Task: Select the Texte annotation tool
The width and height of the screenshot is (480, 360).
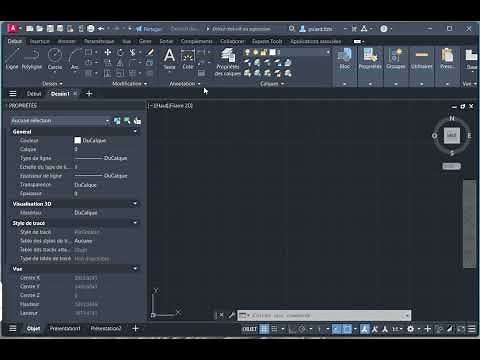Action: 169,59
